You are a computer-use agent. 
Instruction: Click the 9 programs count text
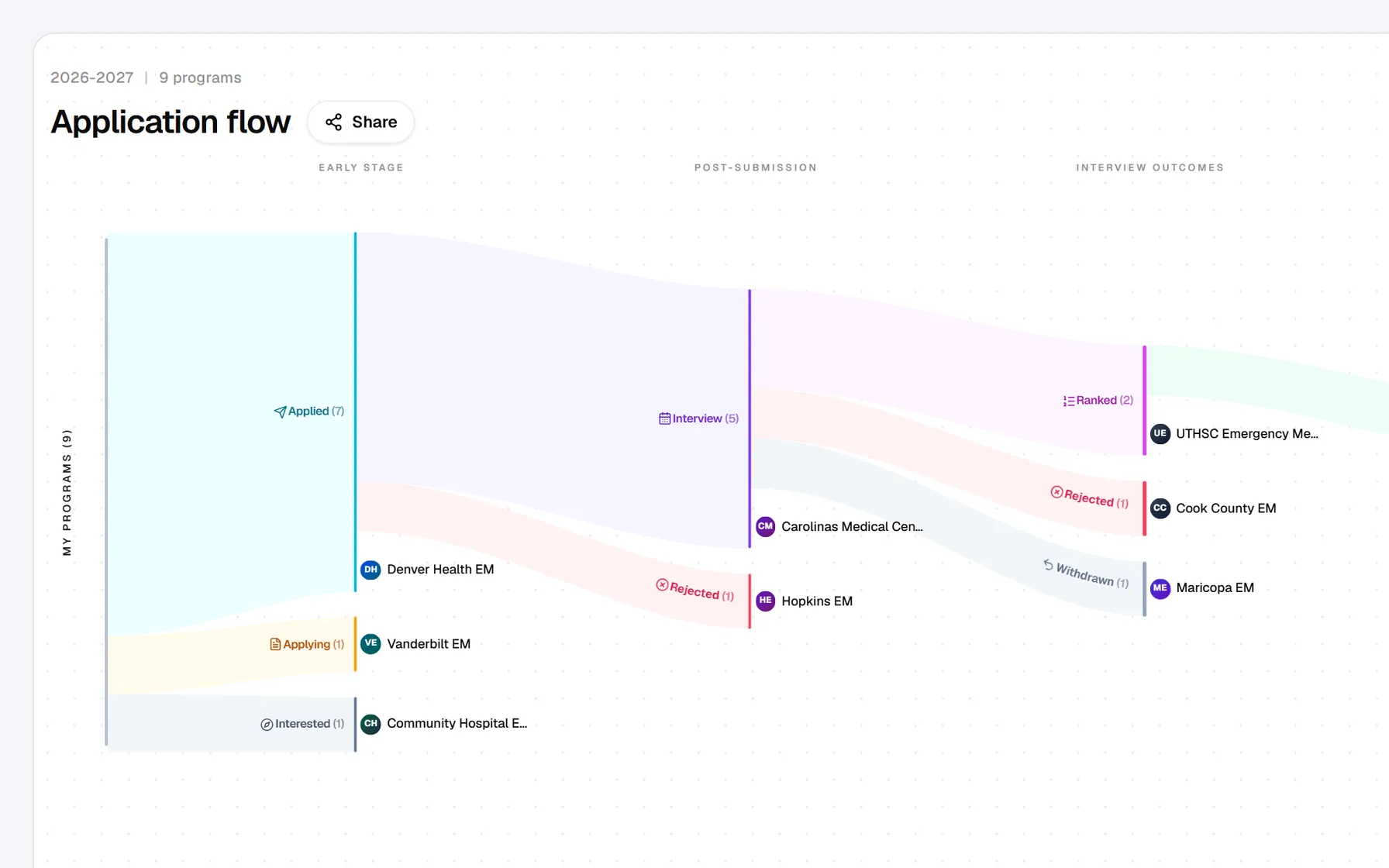tap(200, 77)
